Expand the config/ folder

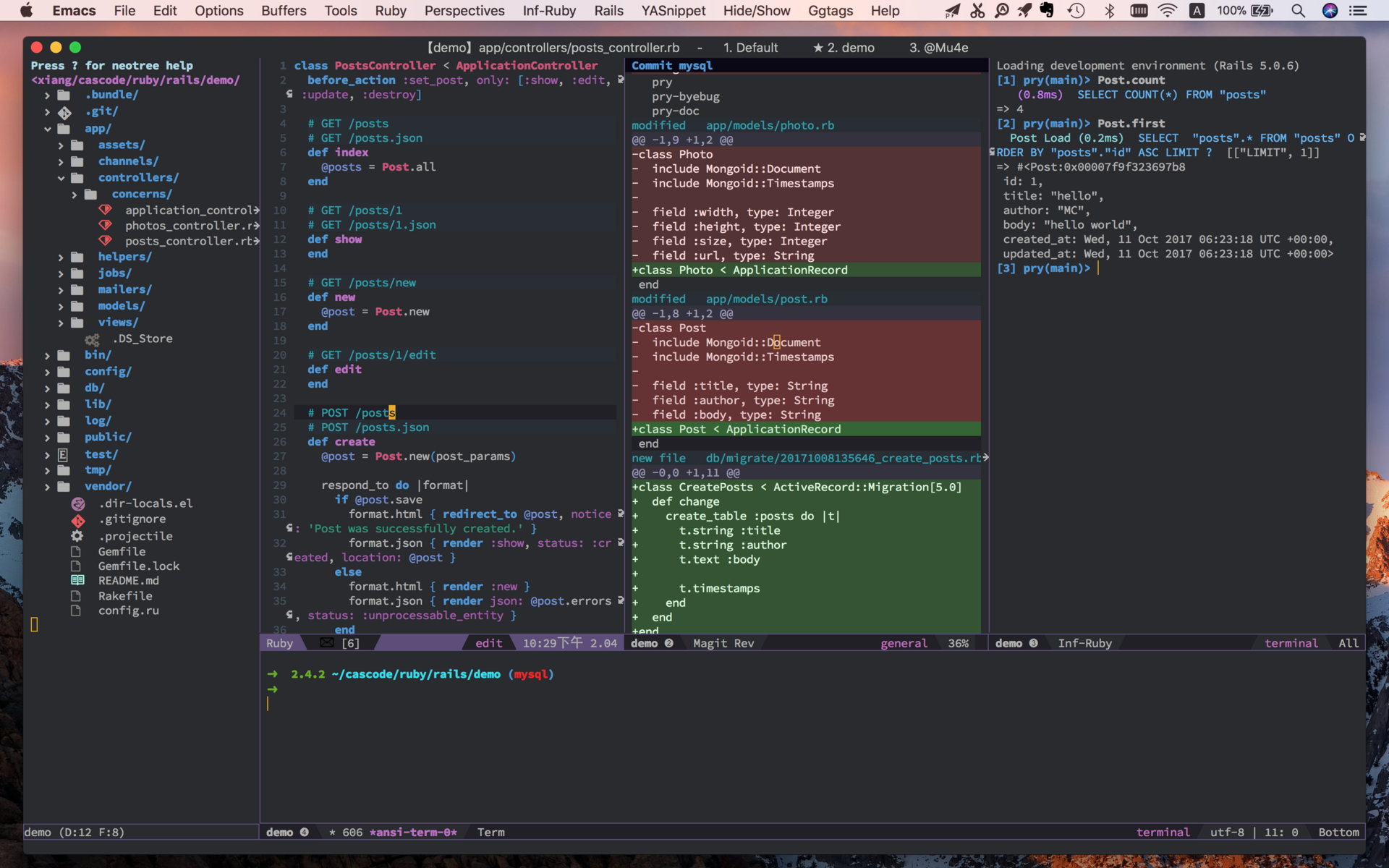pyautogui.click(x=47, y=372)
